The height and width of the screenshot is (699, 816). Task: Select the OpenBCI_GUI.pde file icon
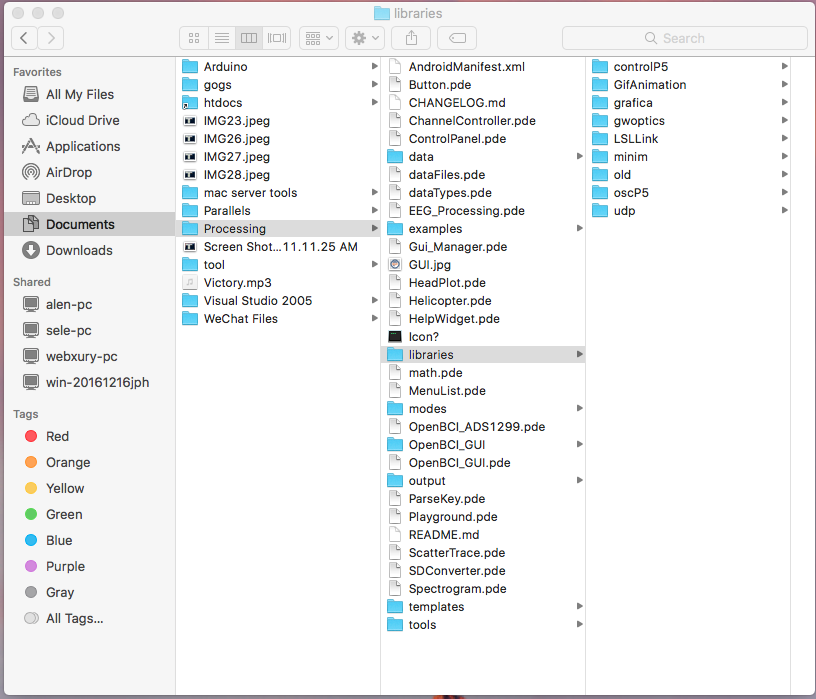click(395, 463)
